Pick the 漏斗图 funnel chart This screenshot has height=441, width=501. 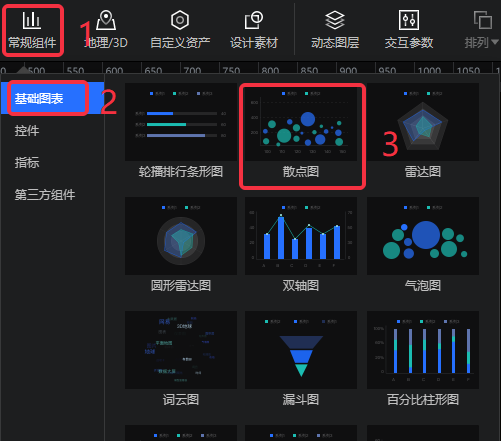coord(301,350)
